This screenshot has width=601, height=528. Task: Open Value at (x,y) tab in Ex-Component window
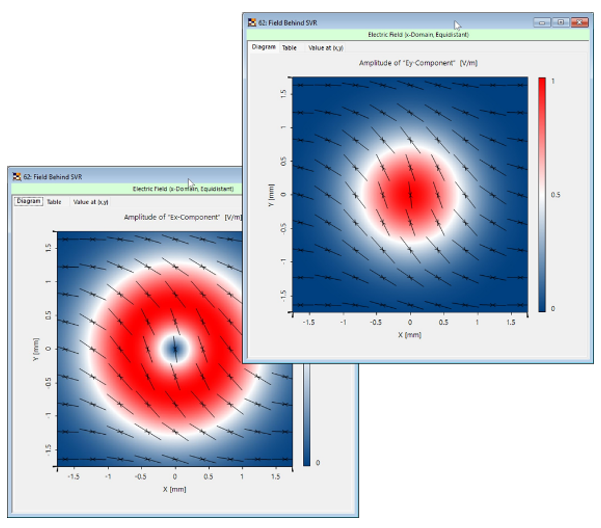(x=91, y=201)
